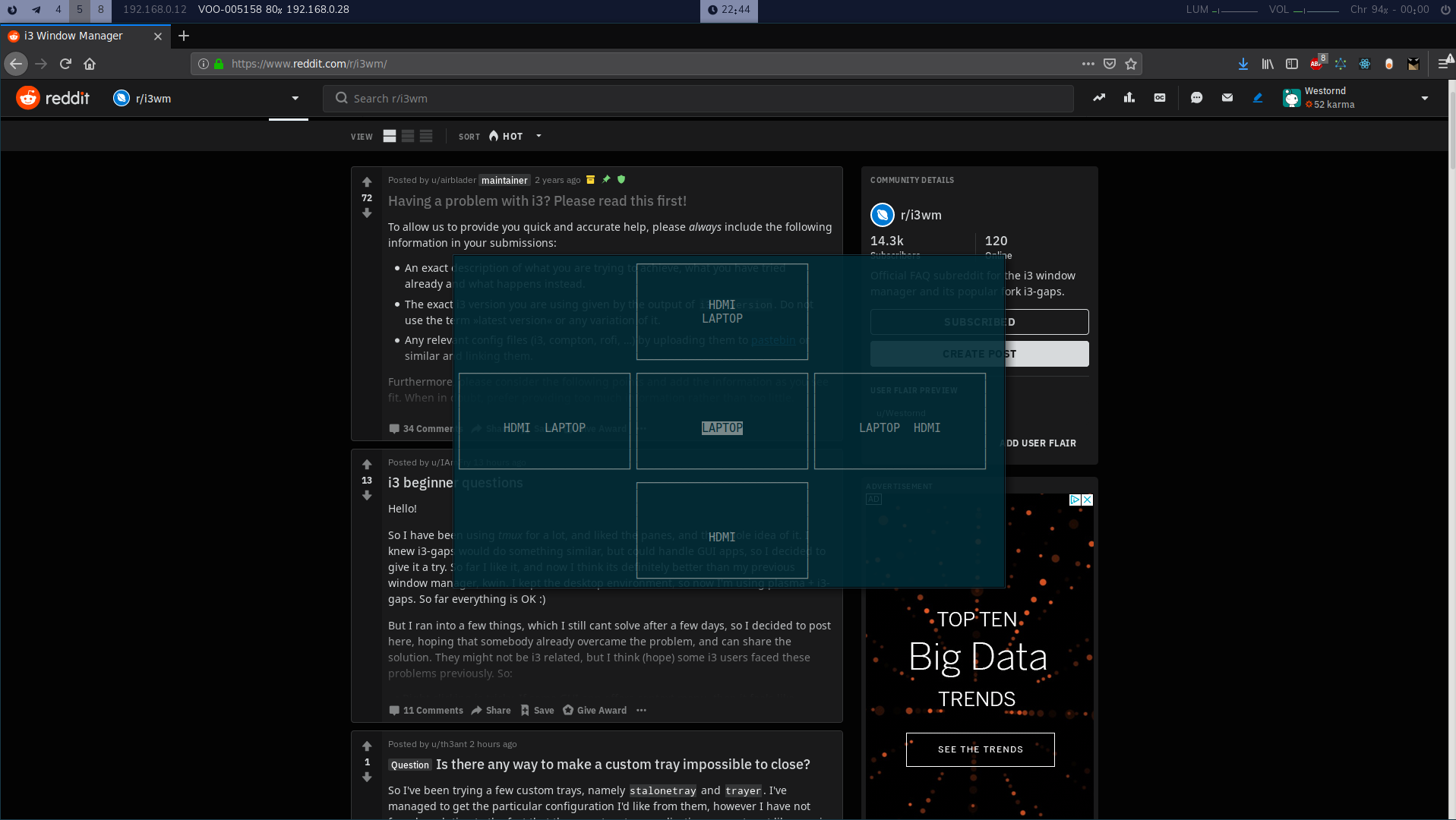Switch to workspace 5 in the bar

tap(79, 10)
